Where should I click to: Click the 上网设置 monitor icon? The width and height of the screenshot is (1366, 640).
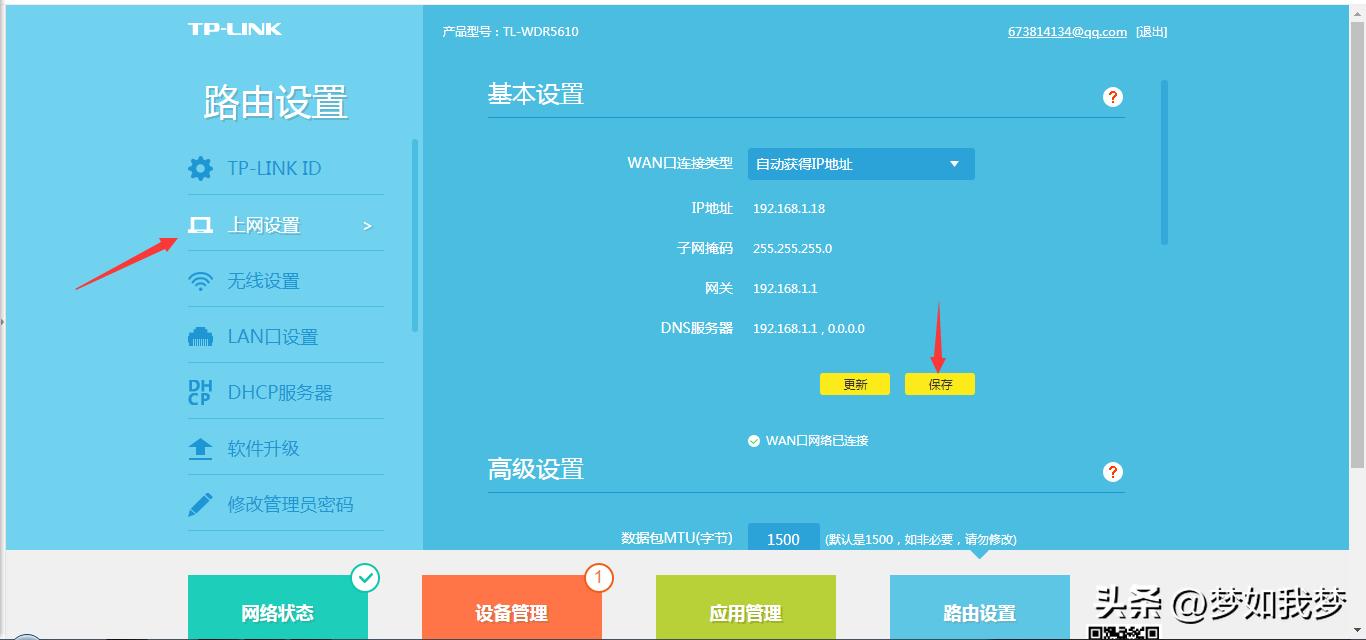tap(200, 224)
